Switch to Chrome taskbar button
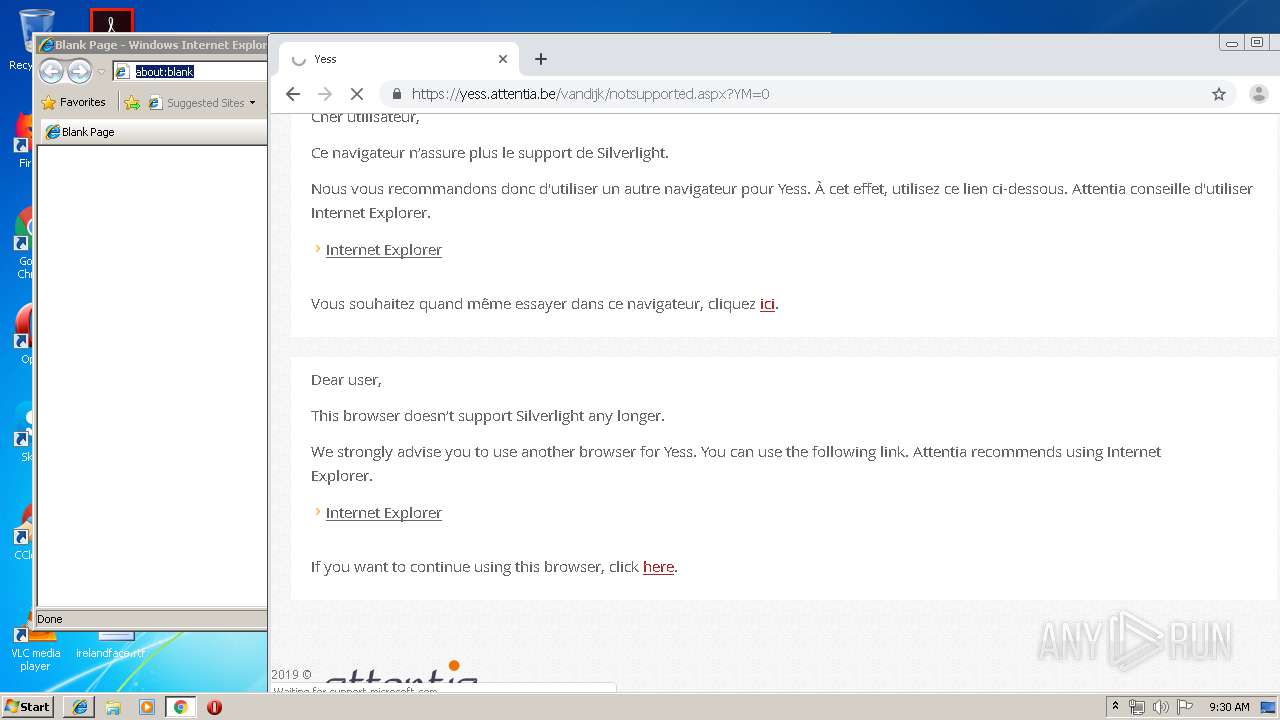This screenshot has width=1280, height=720. click(x=180, y=707)
